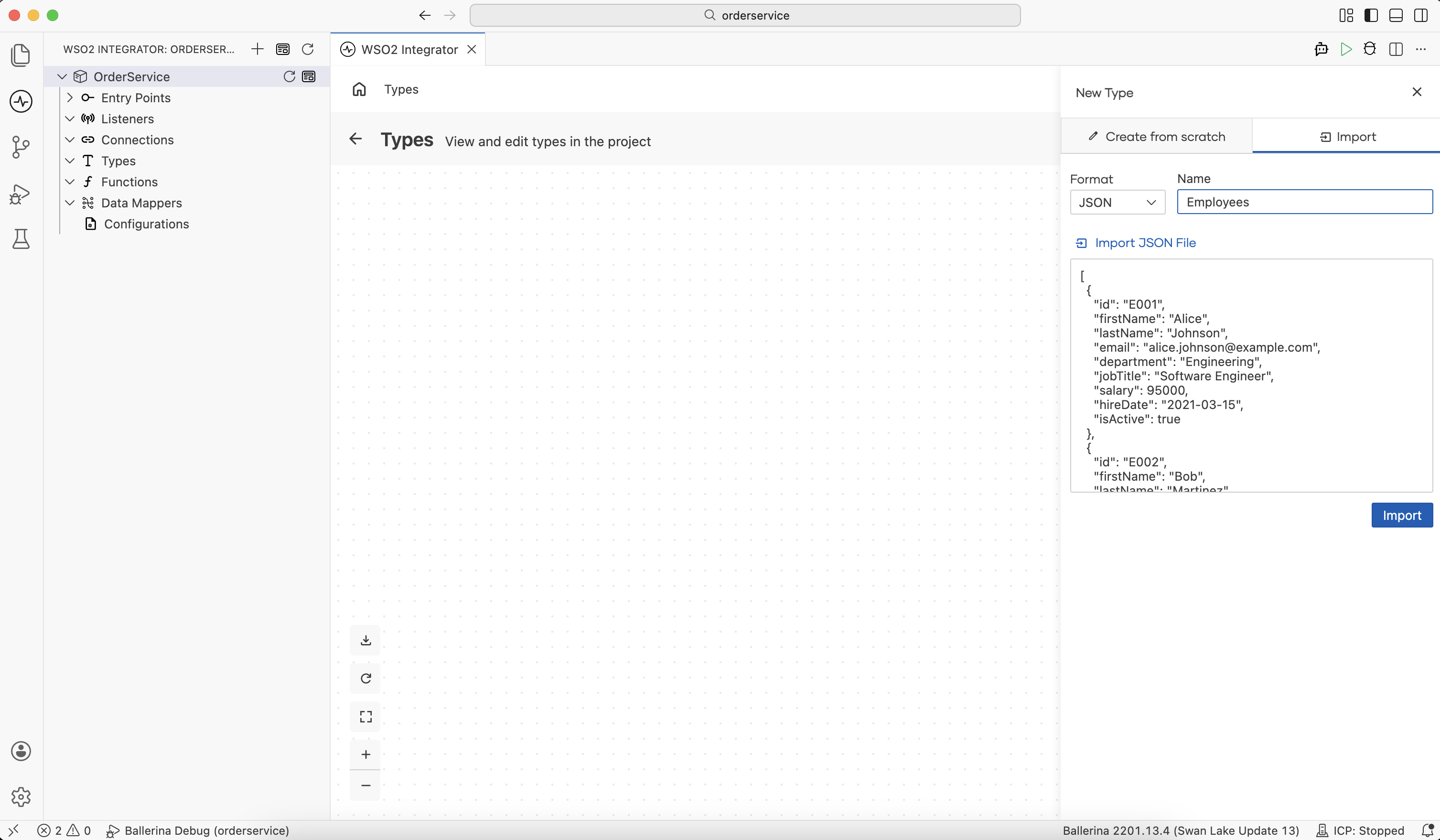This screenshot has width=1440, height=840.
Task: Collapse the Functions node
Action: click(x=70, y=182)
